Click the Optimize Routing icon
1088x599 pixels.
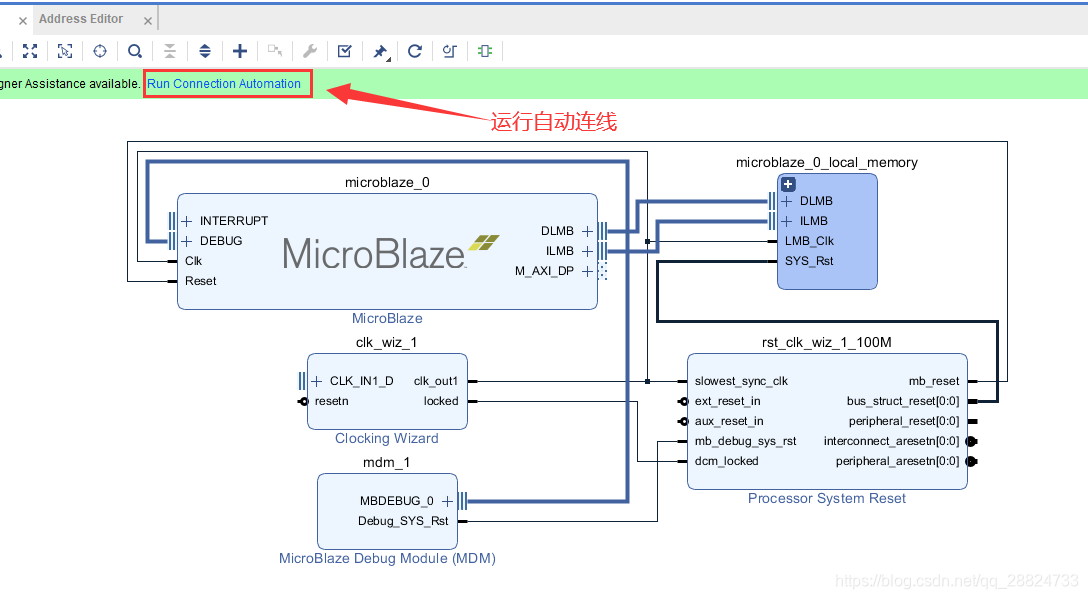[450, 51]
